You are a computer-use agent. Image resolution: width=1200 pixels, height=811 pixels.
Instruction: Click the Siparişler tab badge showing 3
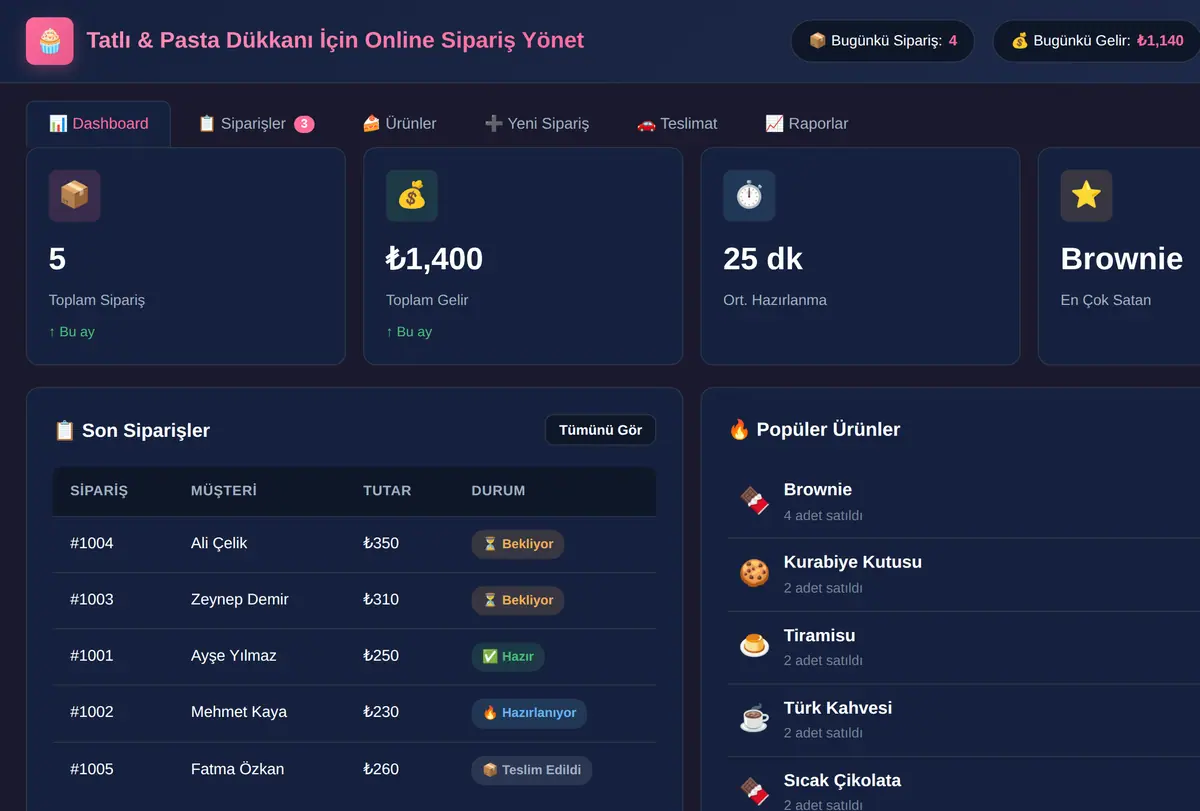[304, 124]
